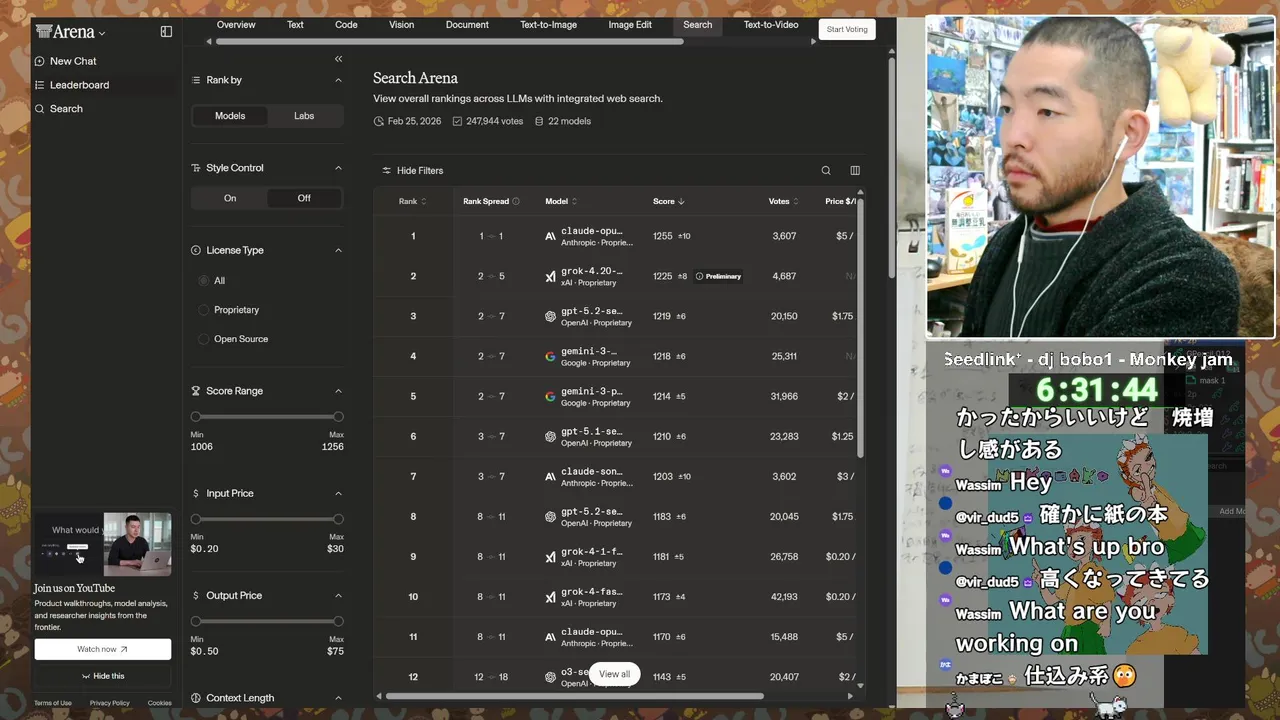Open the Image Edit tab
Image resolution: width=1280 pixels, height=720 pixels.
click(x=630, y=25)
